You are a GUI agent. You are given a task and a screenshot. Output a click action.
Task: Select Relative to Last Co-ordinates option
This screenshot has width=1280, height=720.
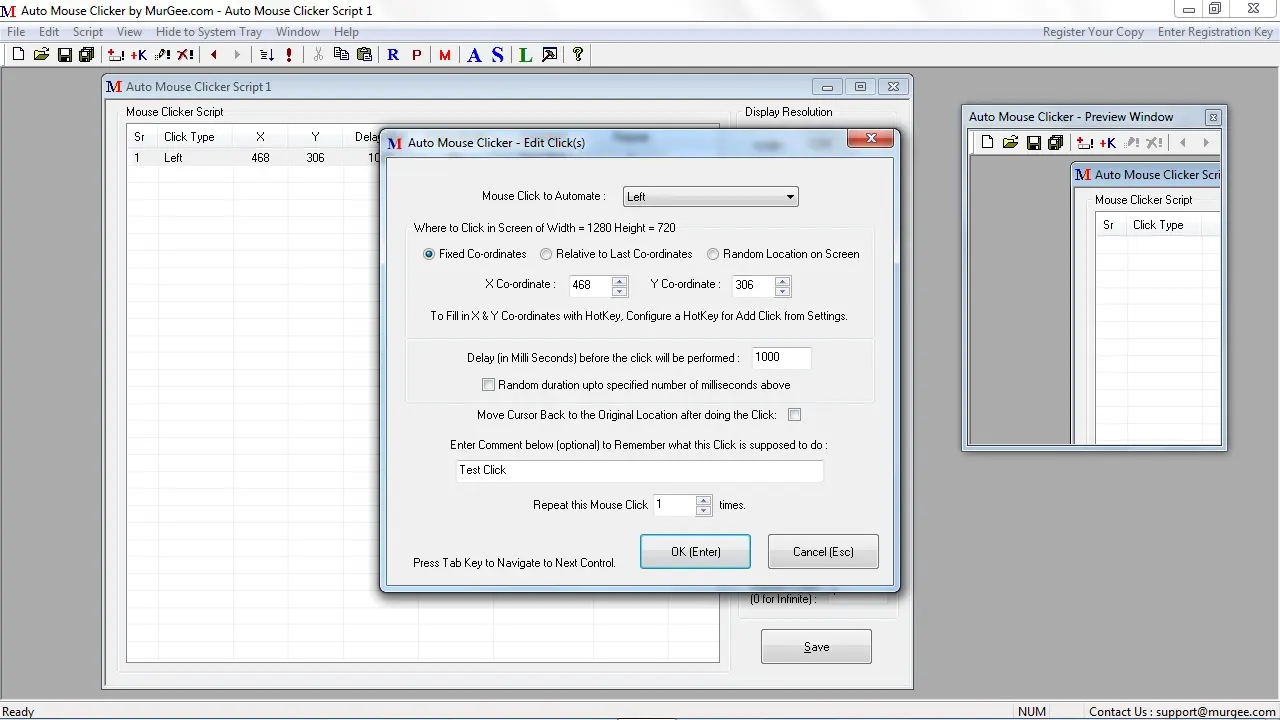pos(546,254)
